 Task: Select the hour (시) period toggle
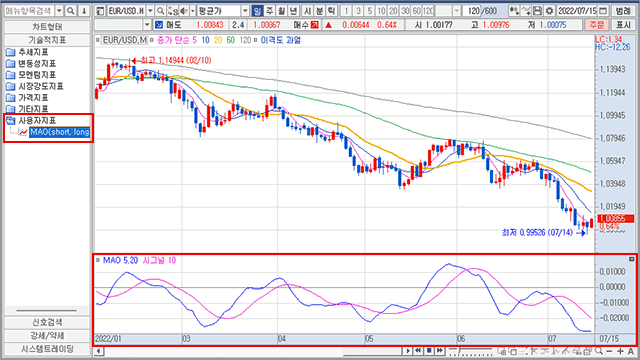pos(308,11)
